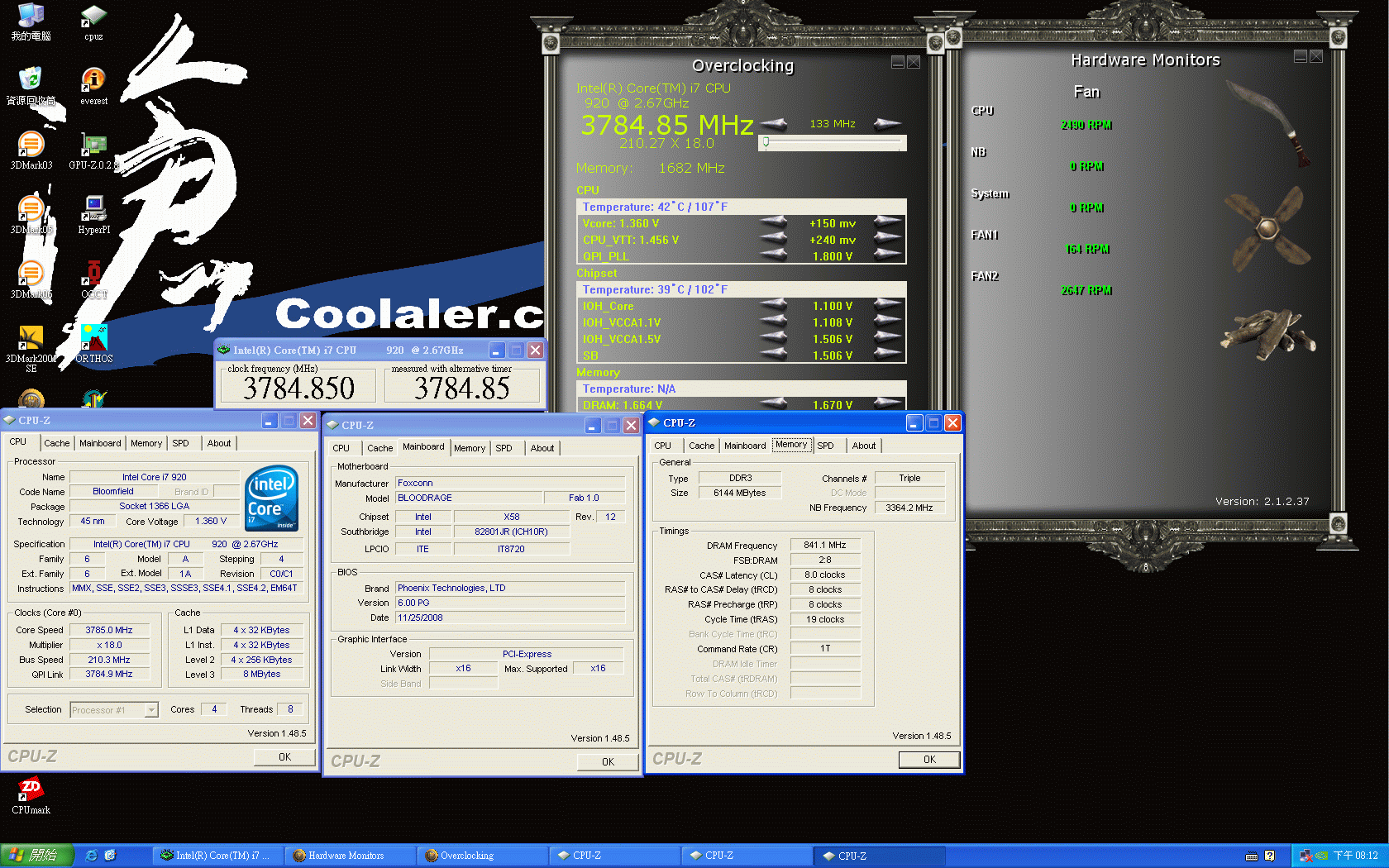1389x868 pixels.
Task: Switch to CPU tab in middle CPU-Z window
Action: click(x=341, y=448)
